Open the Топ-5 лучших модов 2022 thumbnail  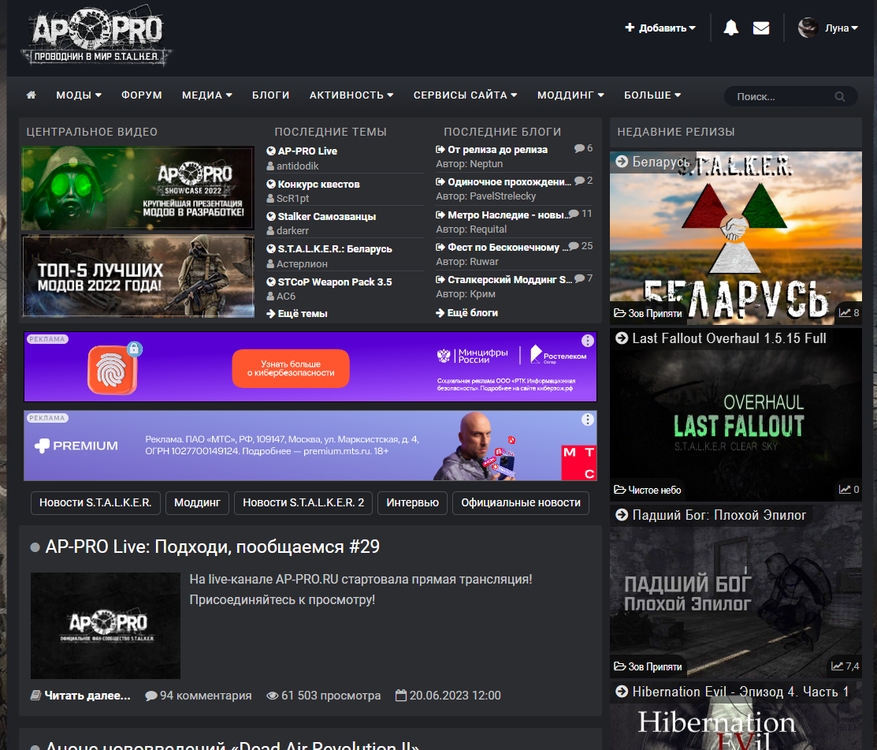138,276
